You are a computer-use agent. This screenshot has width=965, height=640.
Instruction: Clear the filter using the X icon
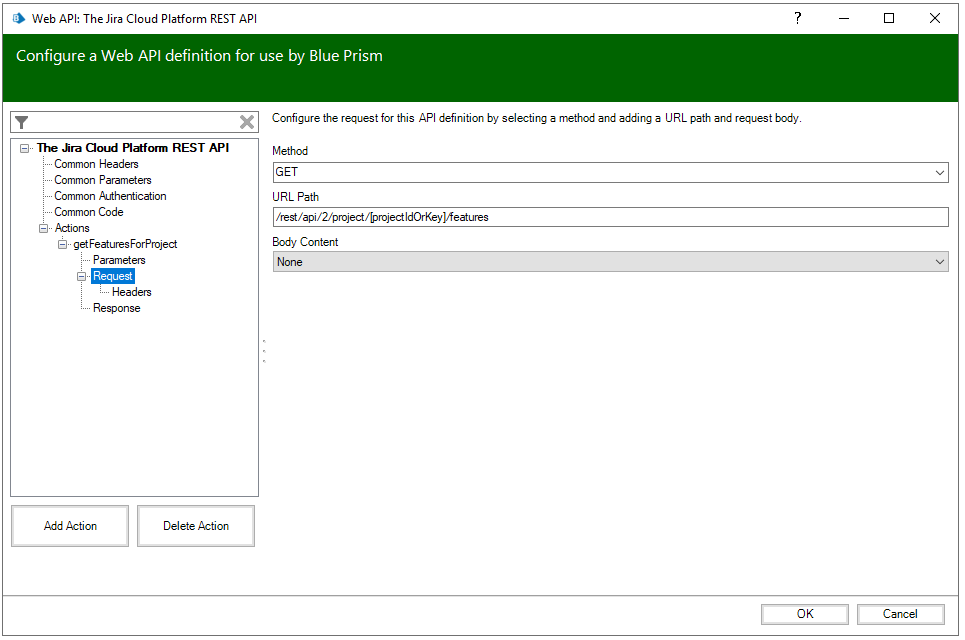[x=246, y=121]
